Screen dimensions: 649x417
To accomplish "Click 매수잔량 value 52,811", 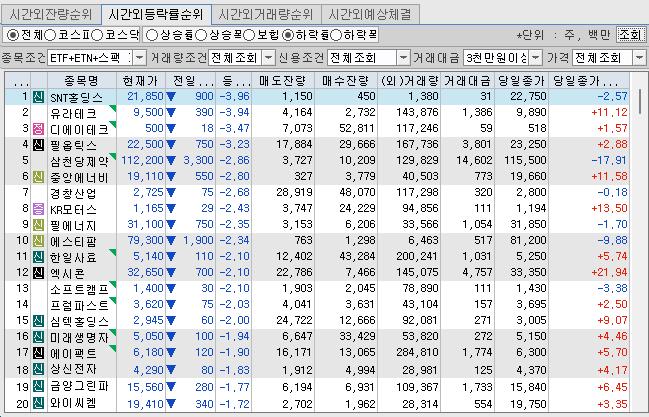I will (357, 128).
